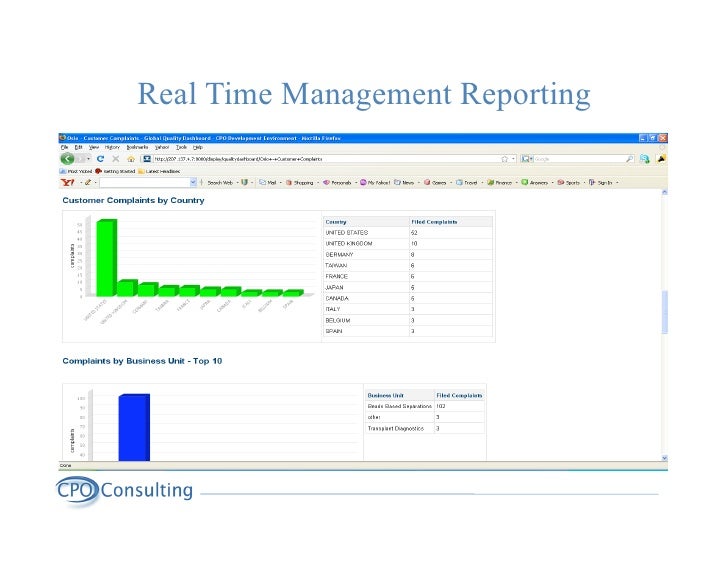Click Sign In on Yahoo toolbar

click(x=601, y=182)
